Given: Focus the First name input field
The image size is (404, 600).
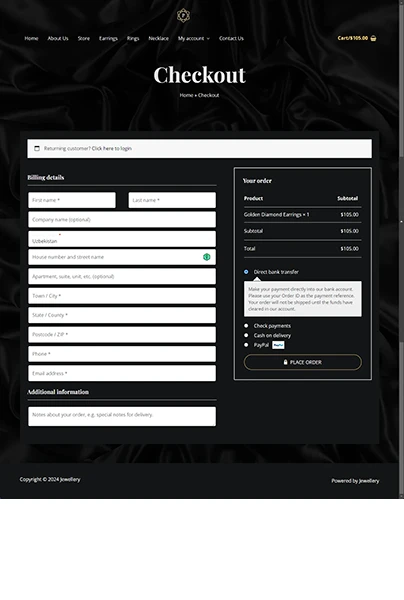Looking at the screenshot, I should (72, 200).
